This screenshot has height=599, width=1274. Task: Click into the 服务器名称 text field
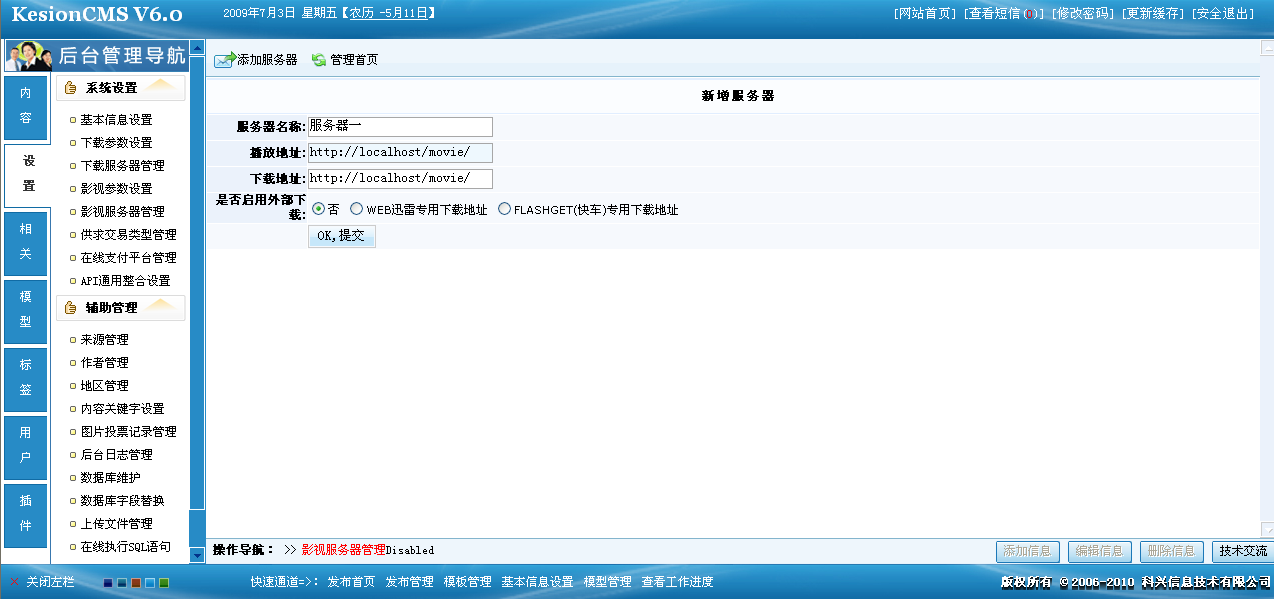tap(400, 127)
